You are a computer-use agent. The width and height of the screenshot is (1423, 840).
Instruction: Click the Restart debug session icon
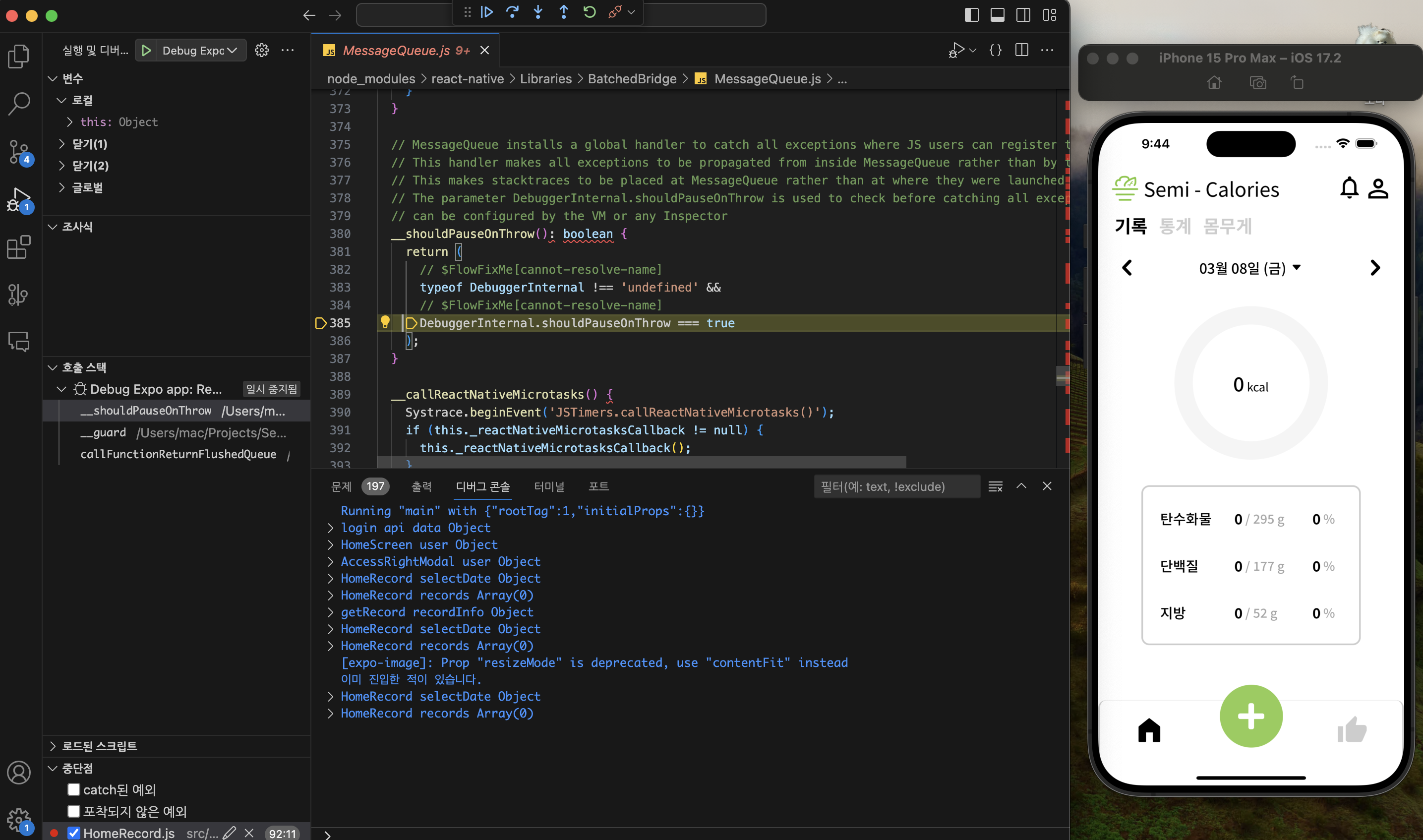589,12
